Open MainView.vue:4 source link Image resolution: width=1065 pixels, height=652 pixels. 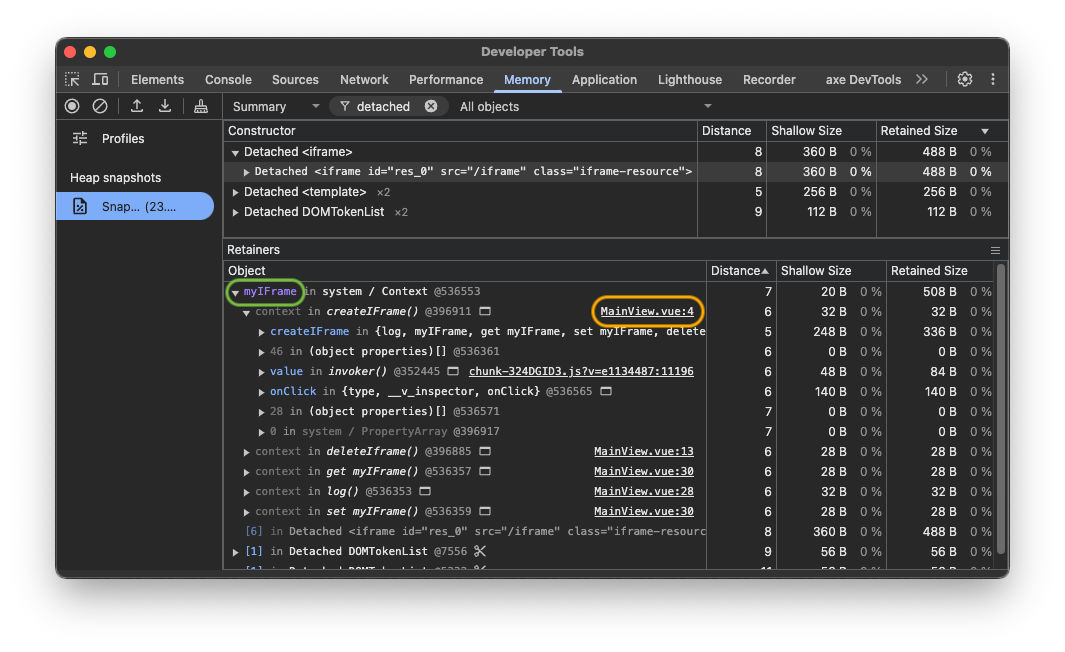[x=647, y=311]
